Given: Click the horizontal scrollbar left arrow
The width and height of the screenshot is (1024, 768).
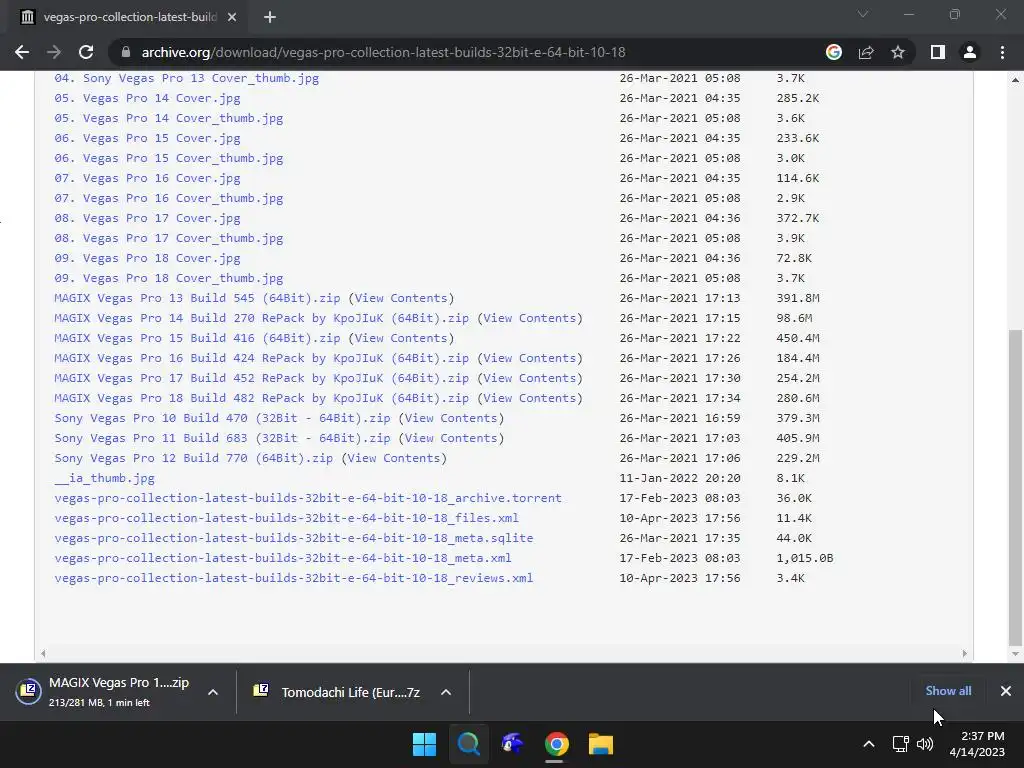Looking at the screenshot, I should click(x=43, y=653).
